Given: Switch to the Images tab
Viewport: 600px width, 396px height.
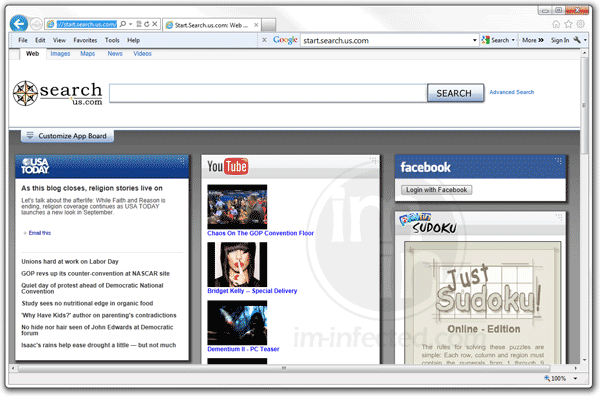Looking at the screenshot, I should (x=60, y=54).
